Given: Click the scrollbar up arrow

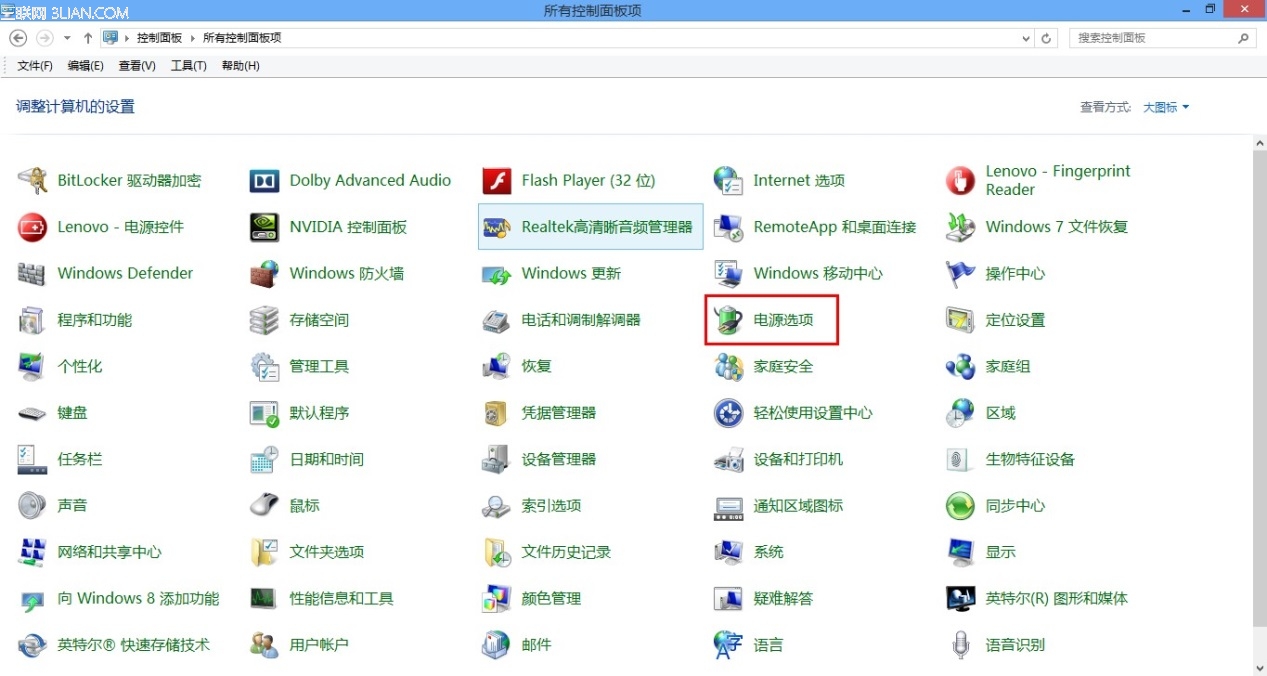Looking at the screenshot, I should (x=1259, y=143).
